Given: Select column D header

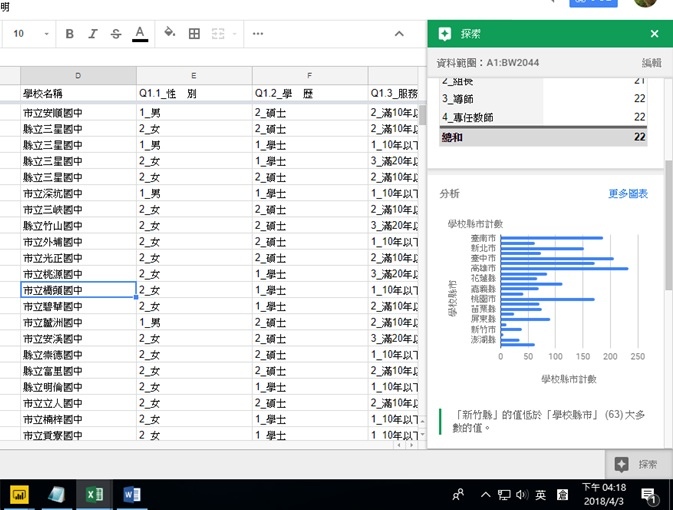Looking at the screenshot, I should pyautogui.click(x=78, y=76).
